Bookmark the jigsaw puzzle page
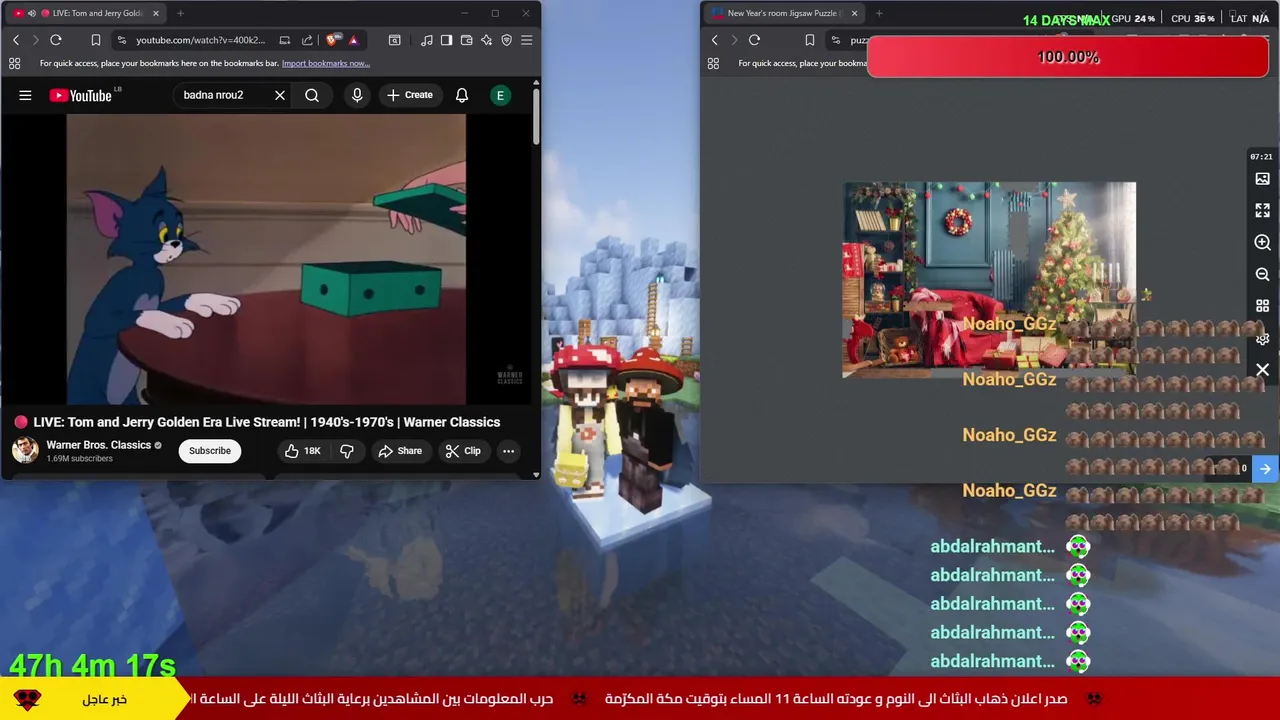This screenshot has width=1280, height=720. coord(809,40)
